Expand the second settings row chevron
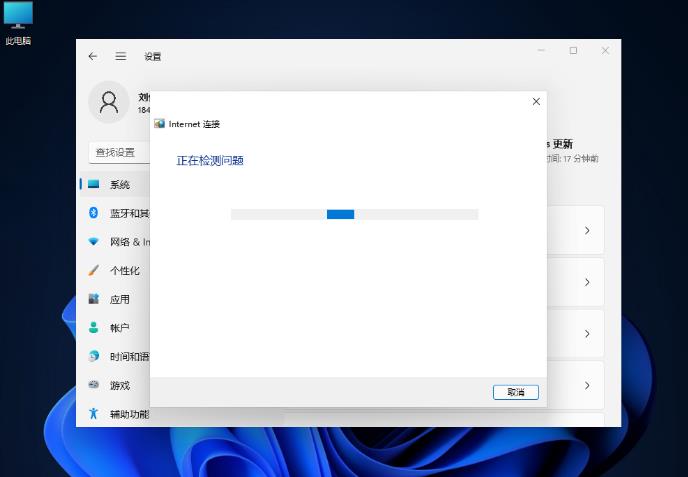The image size is (688, 477). coord(587,283)
